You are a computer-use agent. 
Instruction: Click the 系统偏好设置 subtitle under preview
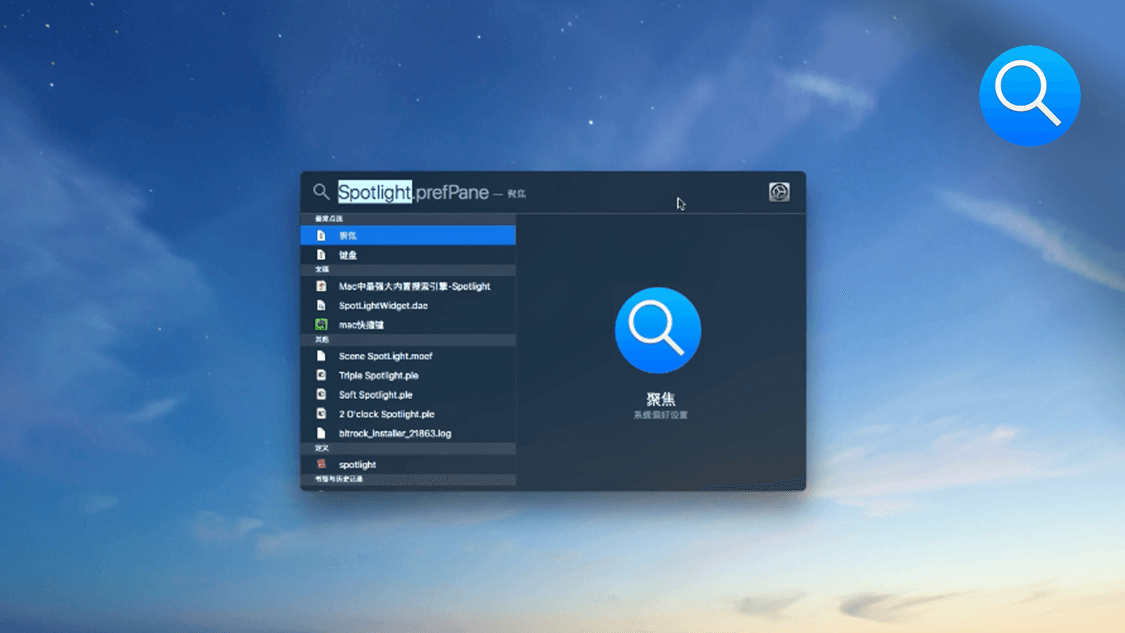[660, 415]
